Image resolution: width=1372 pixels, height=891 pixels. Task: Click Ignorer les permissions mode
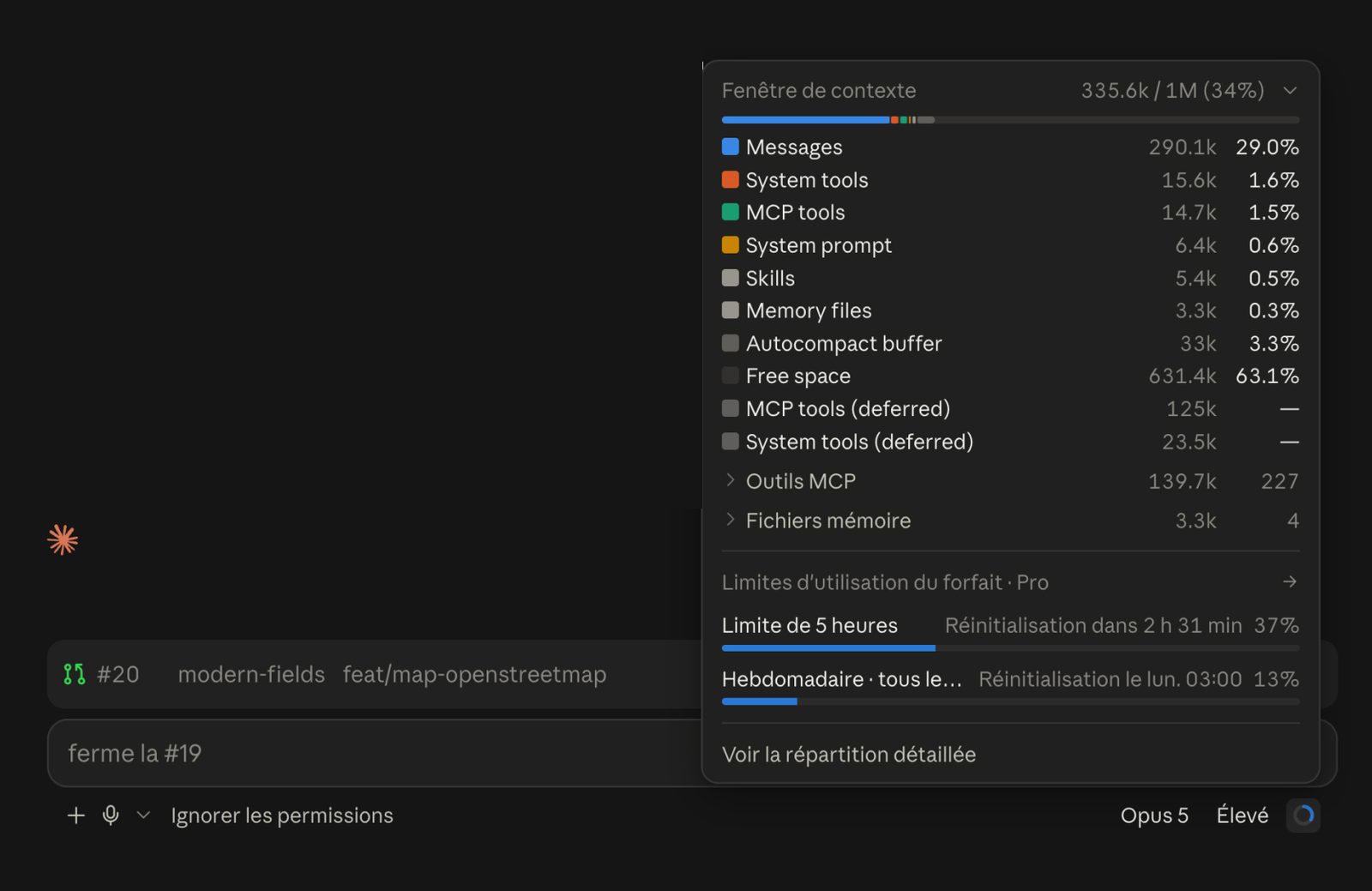pos(282,816)
